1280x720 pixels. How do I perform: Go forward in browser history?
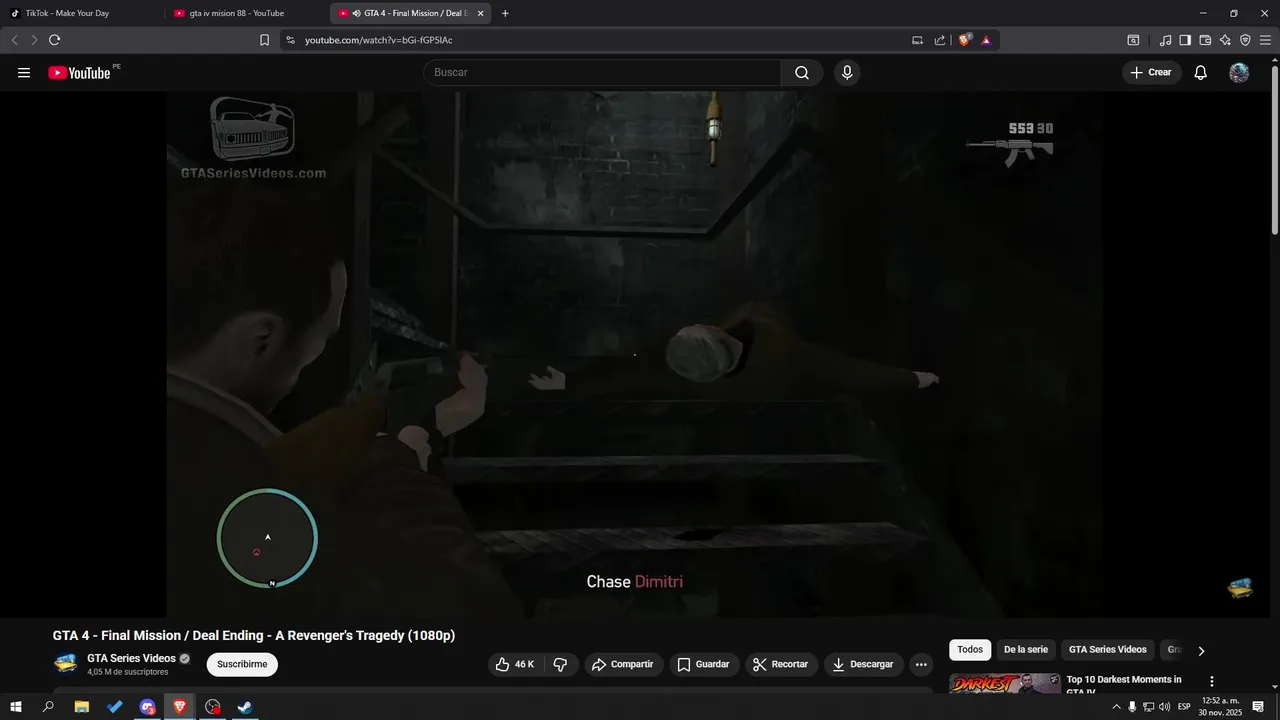[x=34, y=40]
